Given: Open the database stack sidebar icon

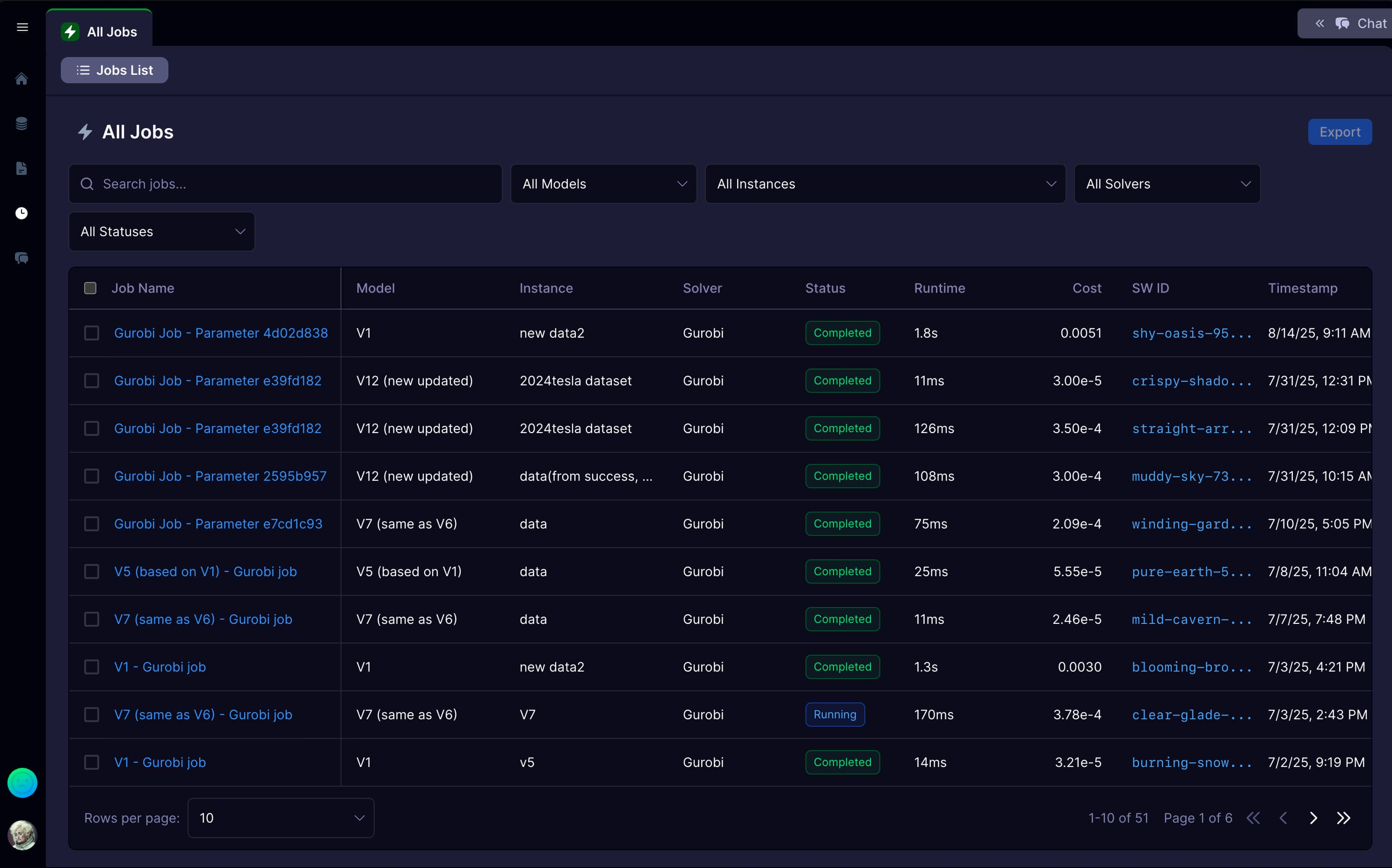Looking at the screenshot, I should pos(22,123).
